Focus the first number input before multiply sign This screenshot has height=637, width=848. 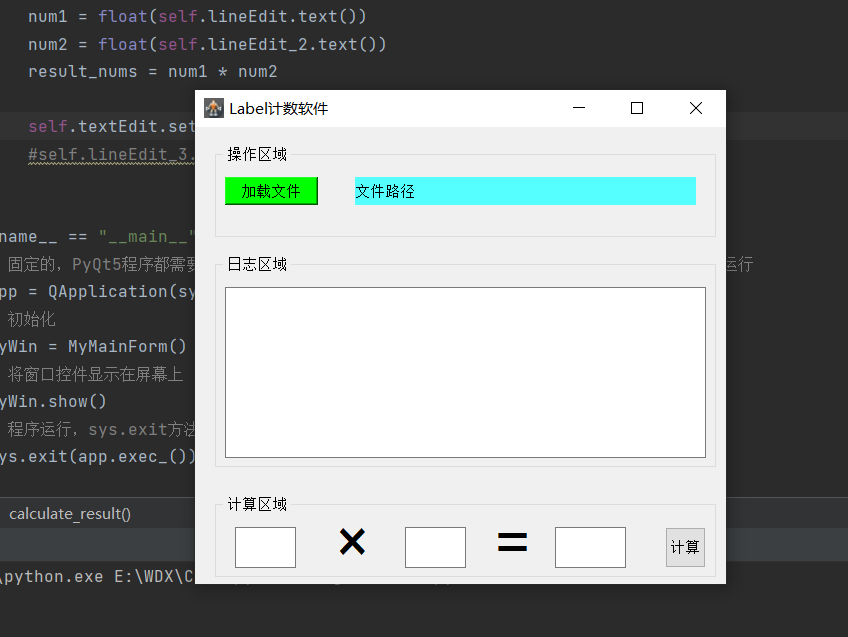coord(265,547)
